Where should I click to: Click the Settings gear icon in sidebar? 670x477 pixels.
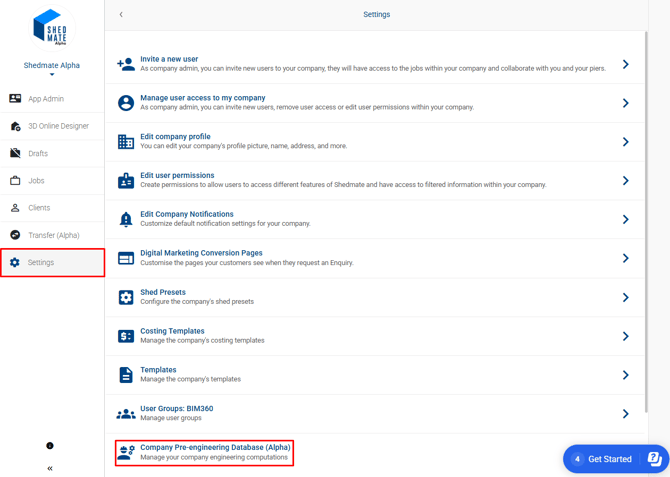tap(15, 262)
